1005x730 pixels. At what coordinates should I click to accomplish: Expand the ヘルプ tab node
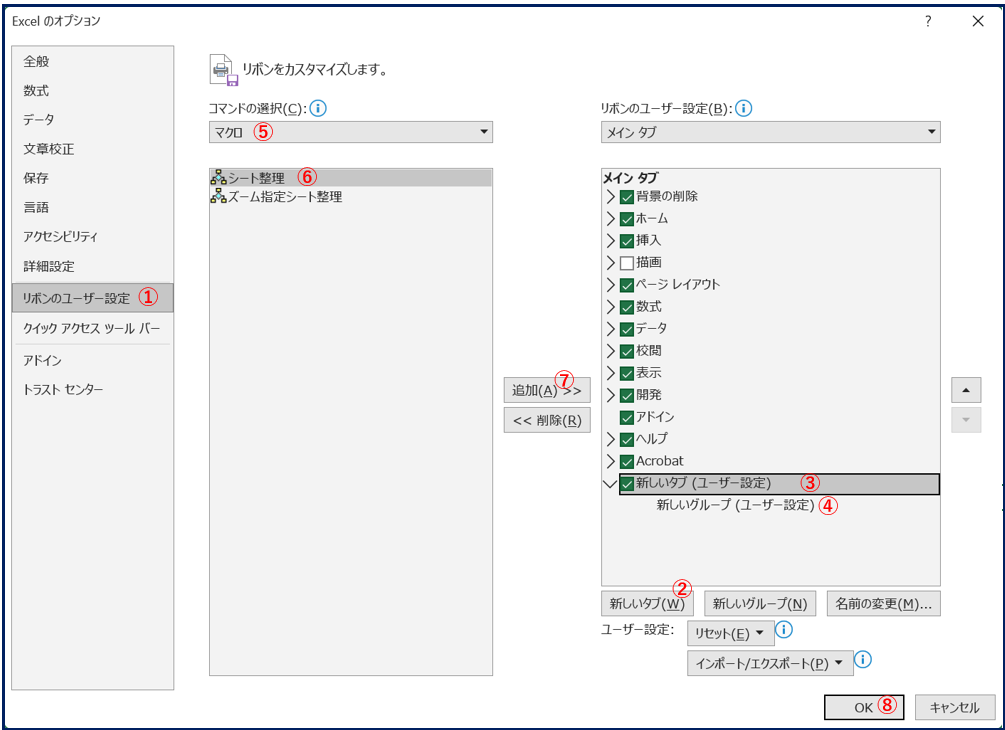click(x=610, y=439)
